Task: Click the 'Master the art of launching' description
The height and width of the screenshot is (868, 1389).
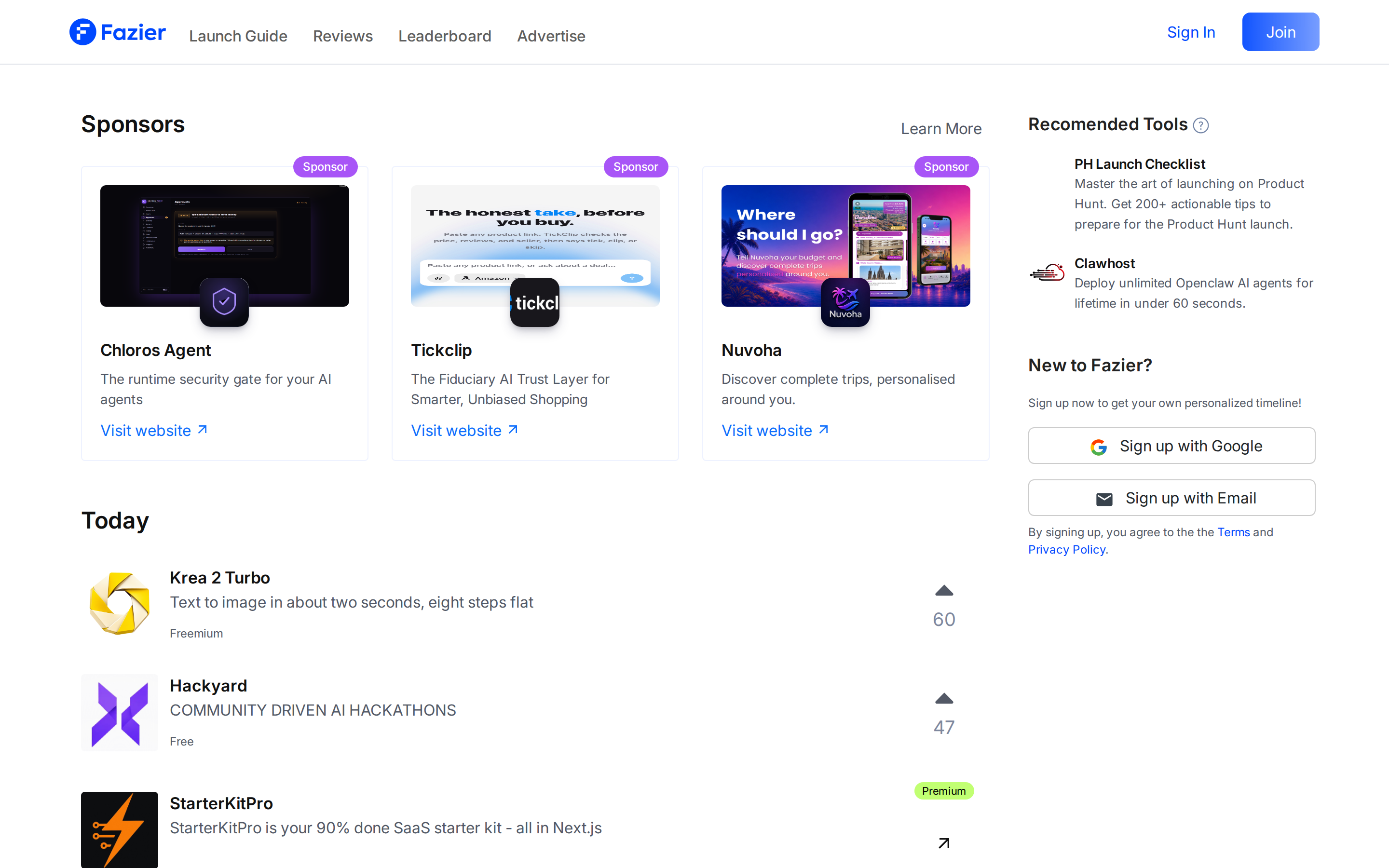Action: (1189, 204)
